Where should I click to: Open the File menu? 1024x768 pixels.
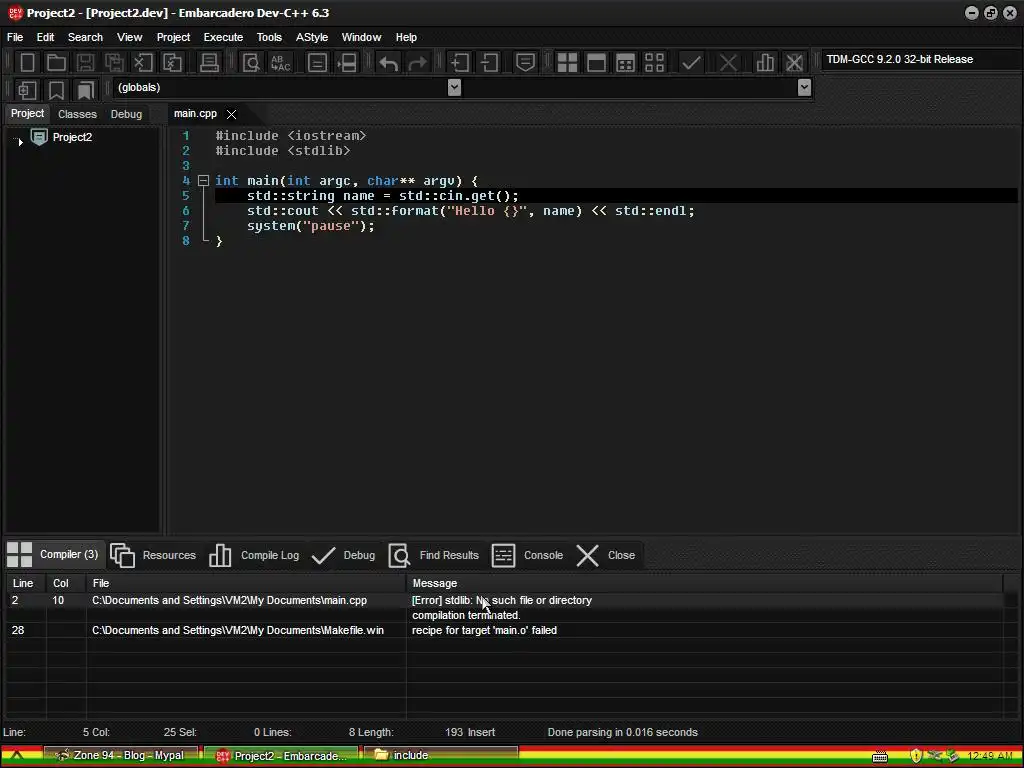pos(15,37)
